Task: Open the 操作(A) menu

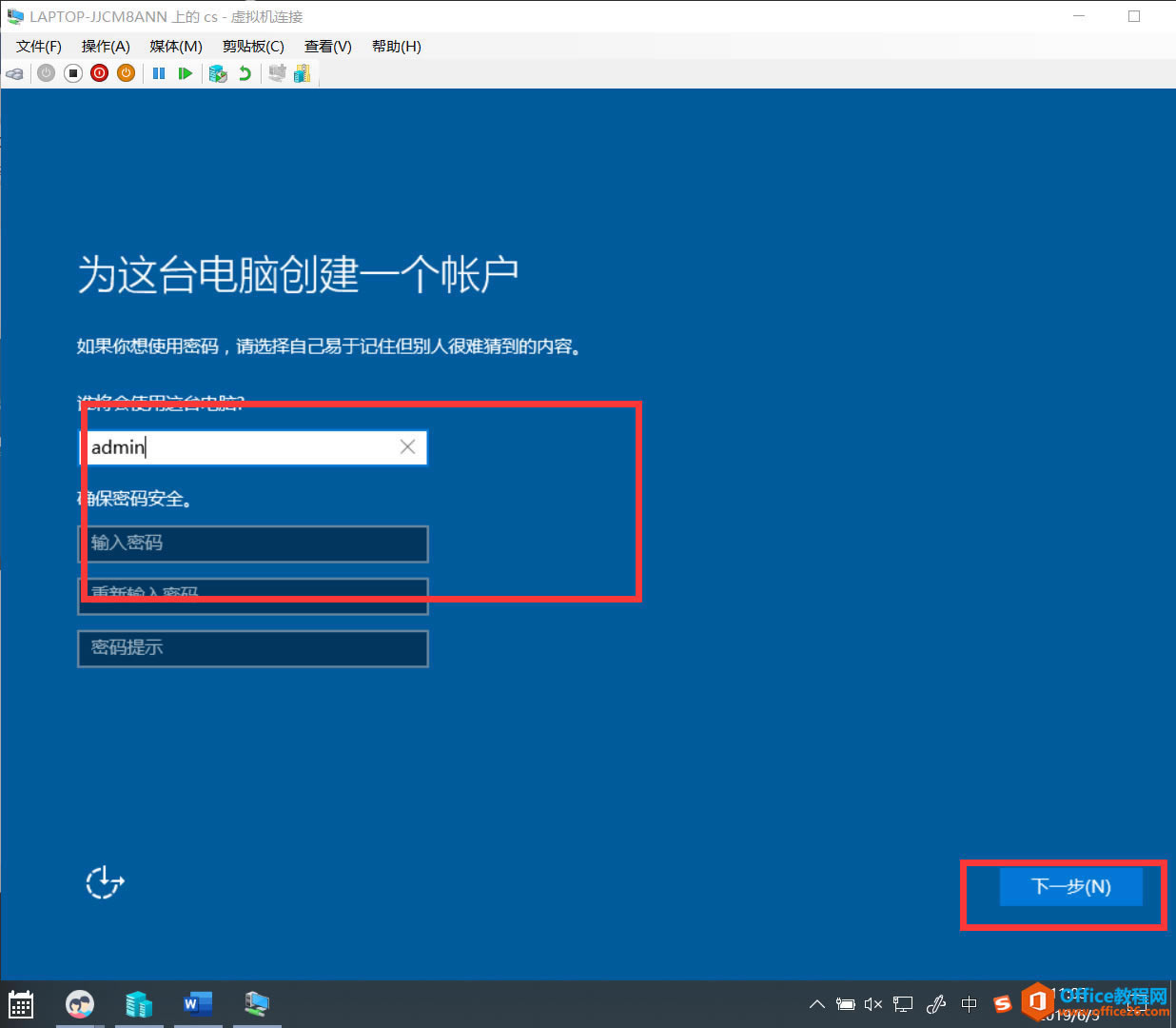Action: pos(106,47)
